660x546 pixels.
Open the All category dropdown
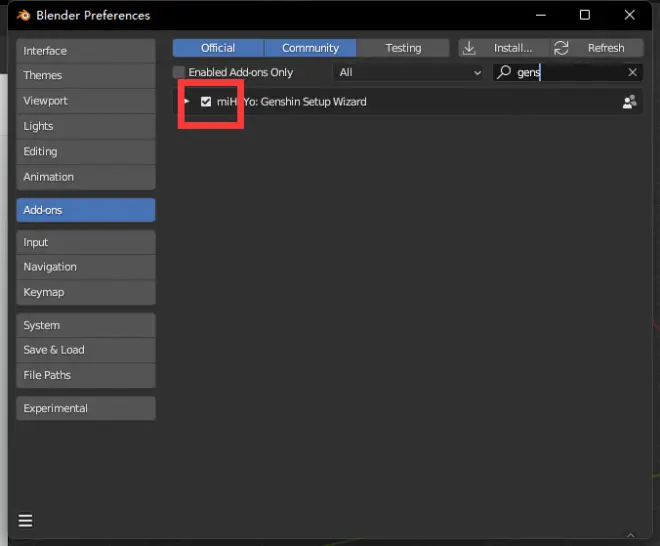[408, 72]
